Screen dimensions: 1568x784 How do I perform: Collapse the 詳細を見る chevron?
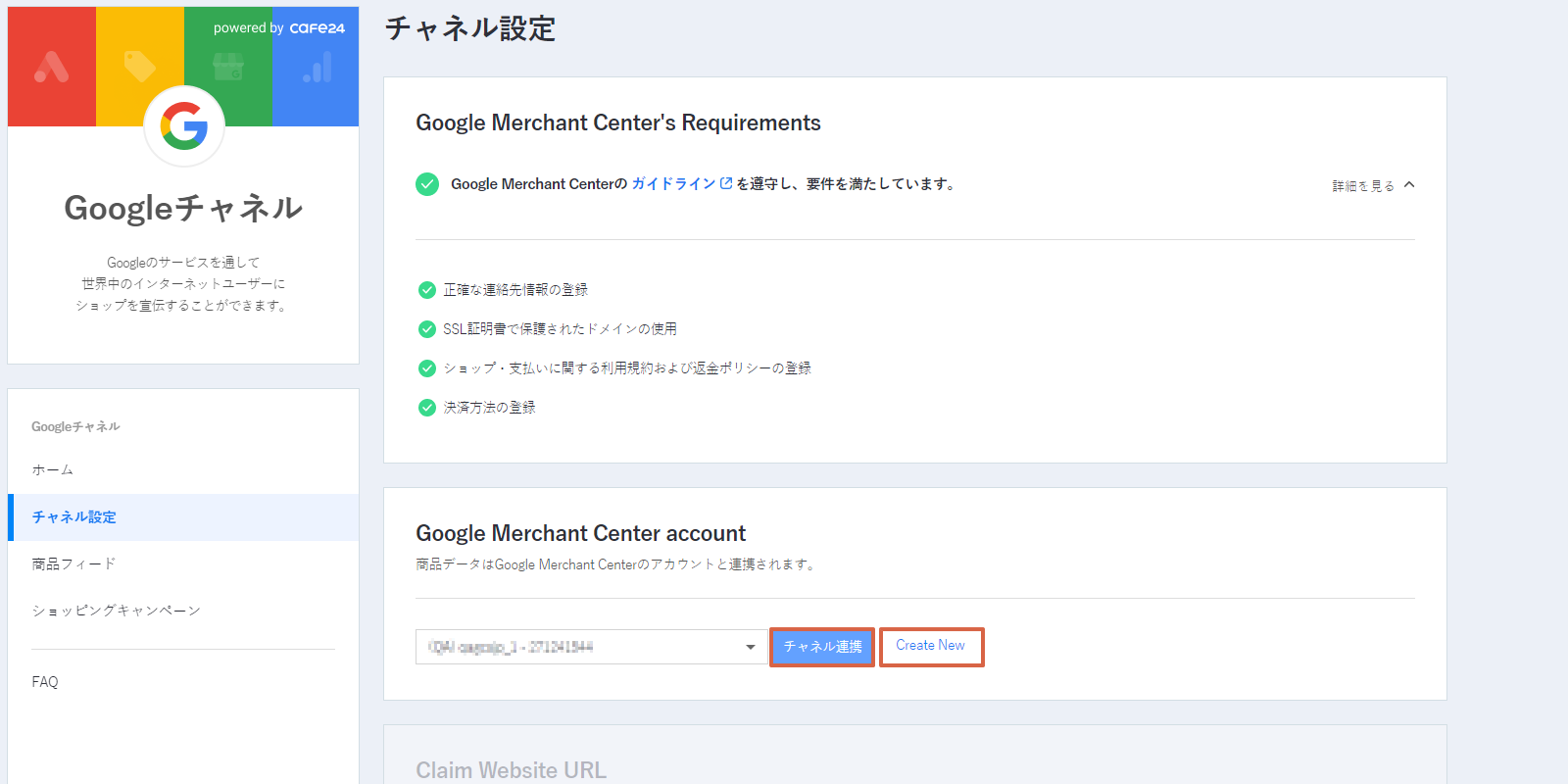tap(1409, 184)
